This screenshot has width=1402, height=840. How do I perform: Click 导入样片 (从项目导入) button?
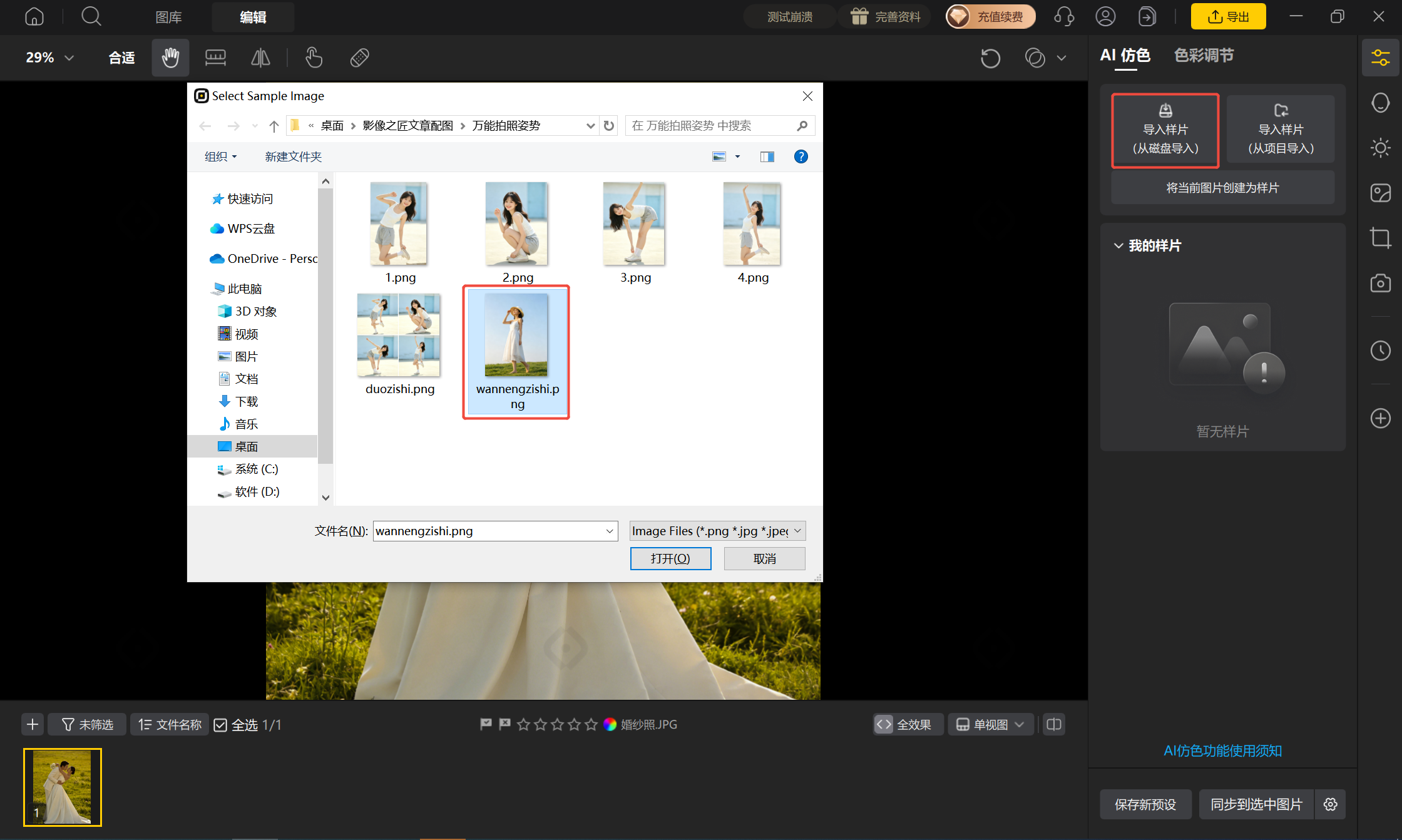(1281, 130)
